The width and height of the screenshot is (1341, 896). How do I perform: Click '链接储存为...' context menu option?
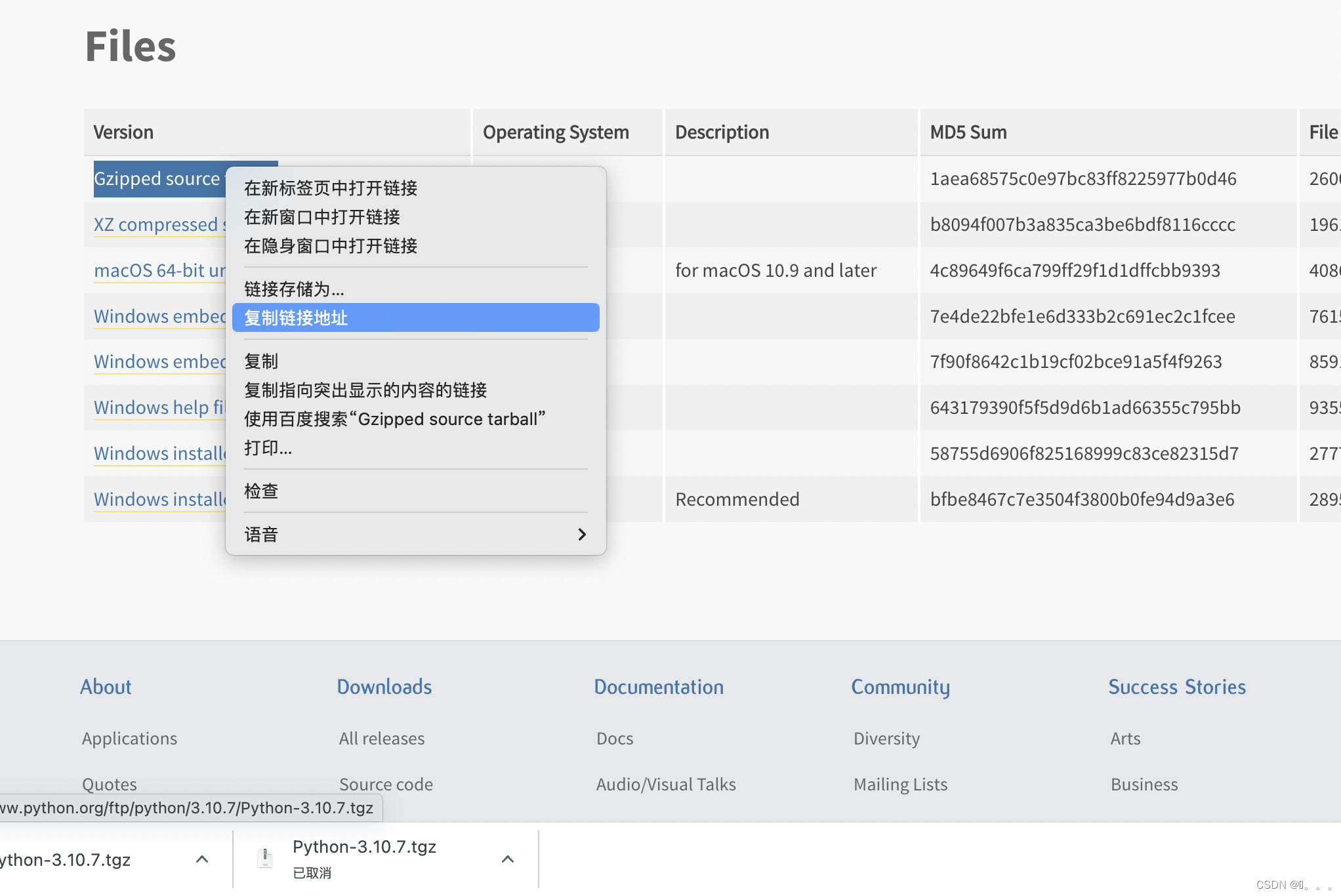pyautogui.click(x=294, y=288)
